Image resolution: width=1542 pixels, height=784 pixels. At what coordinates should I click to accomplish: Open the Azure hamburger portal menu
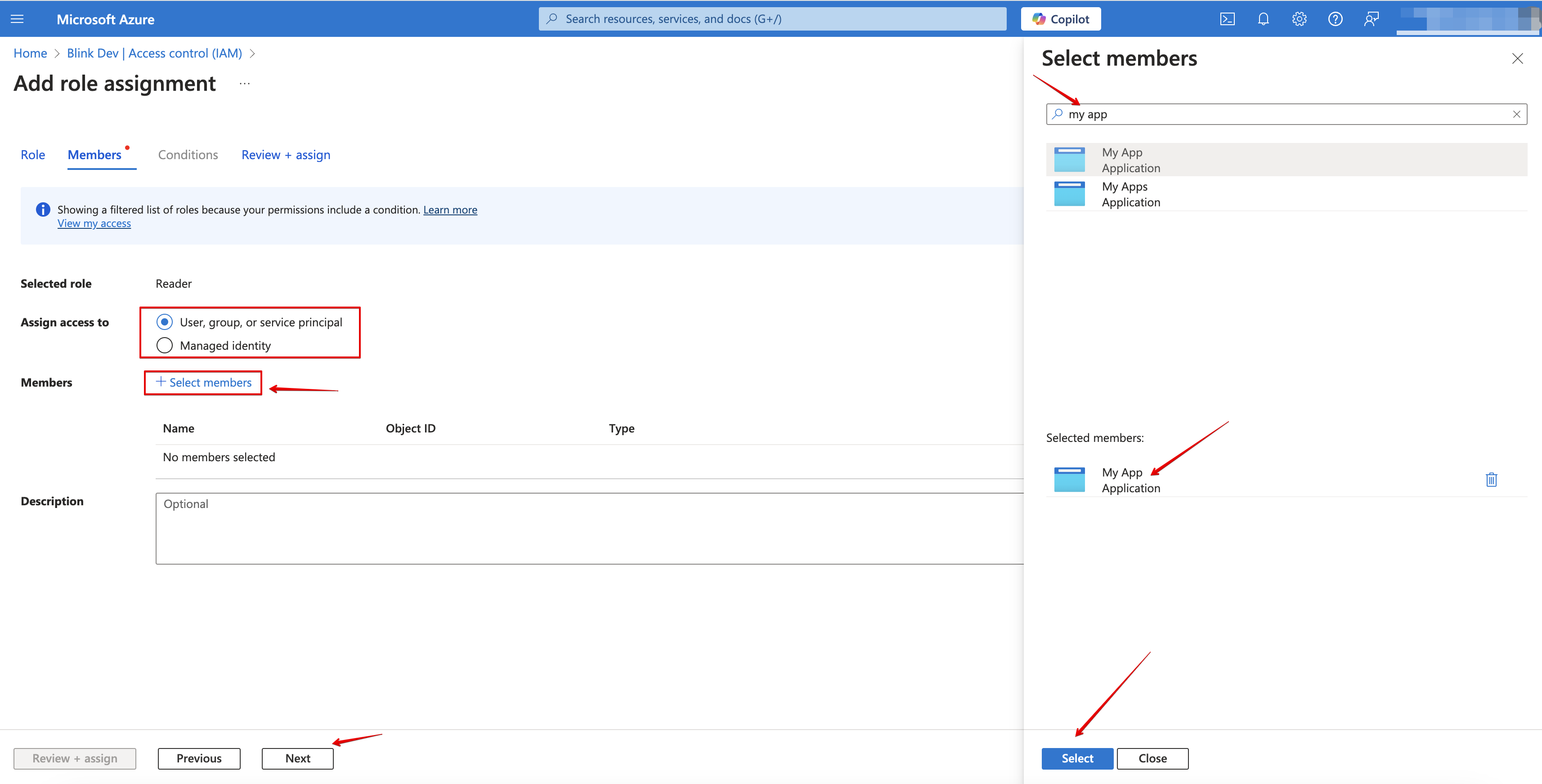18,19
